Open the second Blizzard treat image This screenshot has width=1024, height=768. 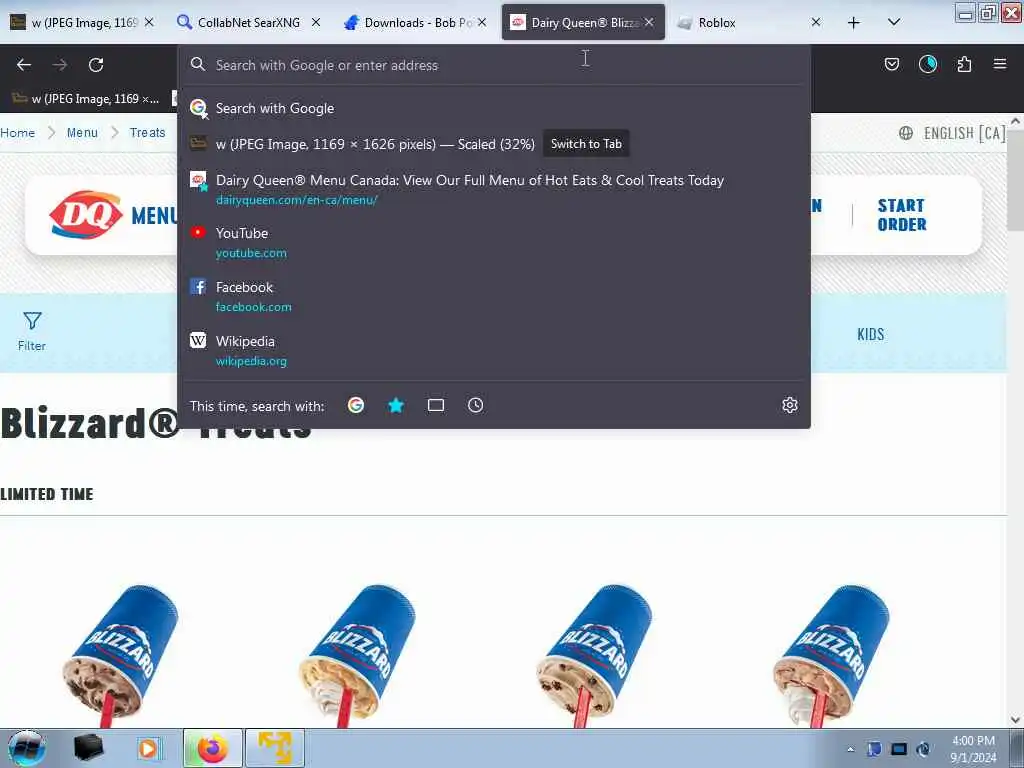(358, 655)
